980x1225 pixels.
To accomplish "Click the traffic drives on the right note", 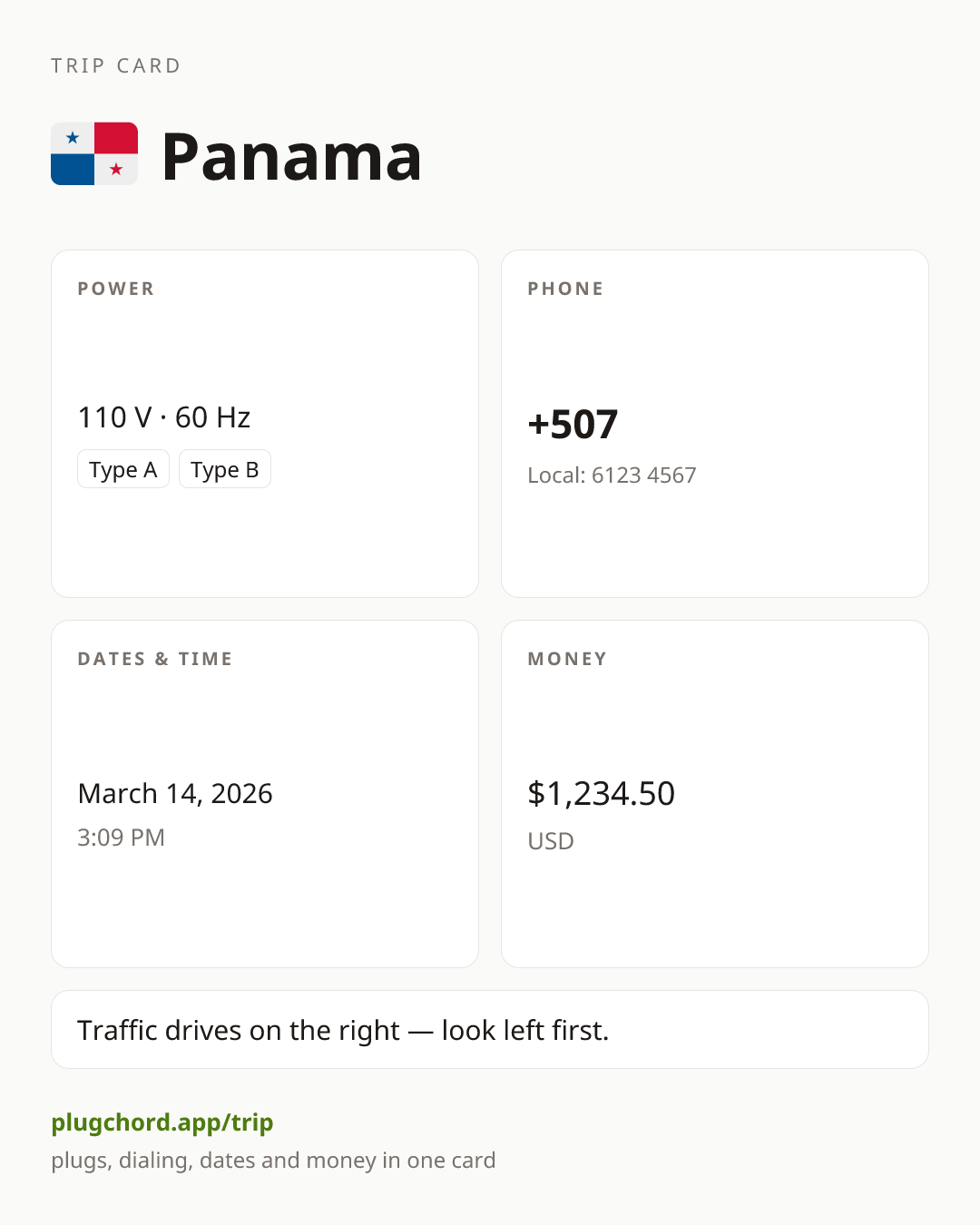I will pos(343,1030).
